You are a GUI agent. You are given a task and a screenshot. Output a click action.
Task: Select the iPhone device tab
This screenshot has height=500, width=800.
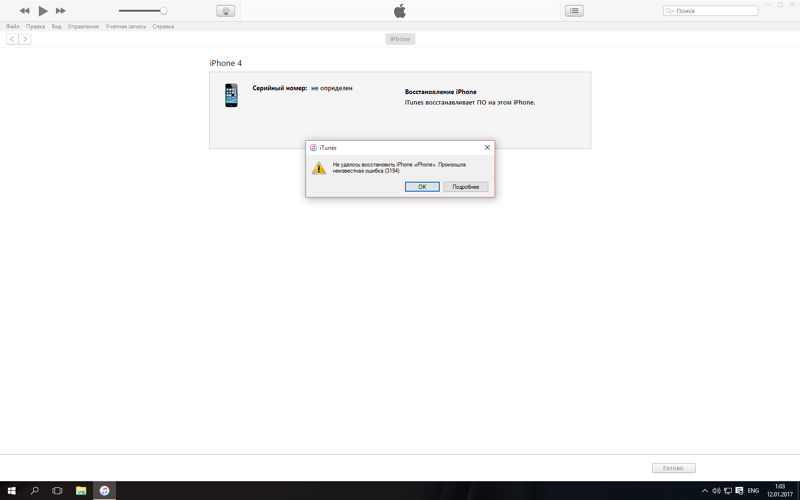click(400, 39)
